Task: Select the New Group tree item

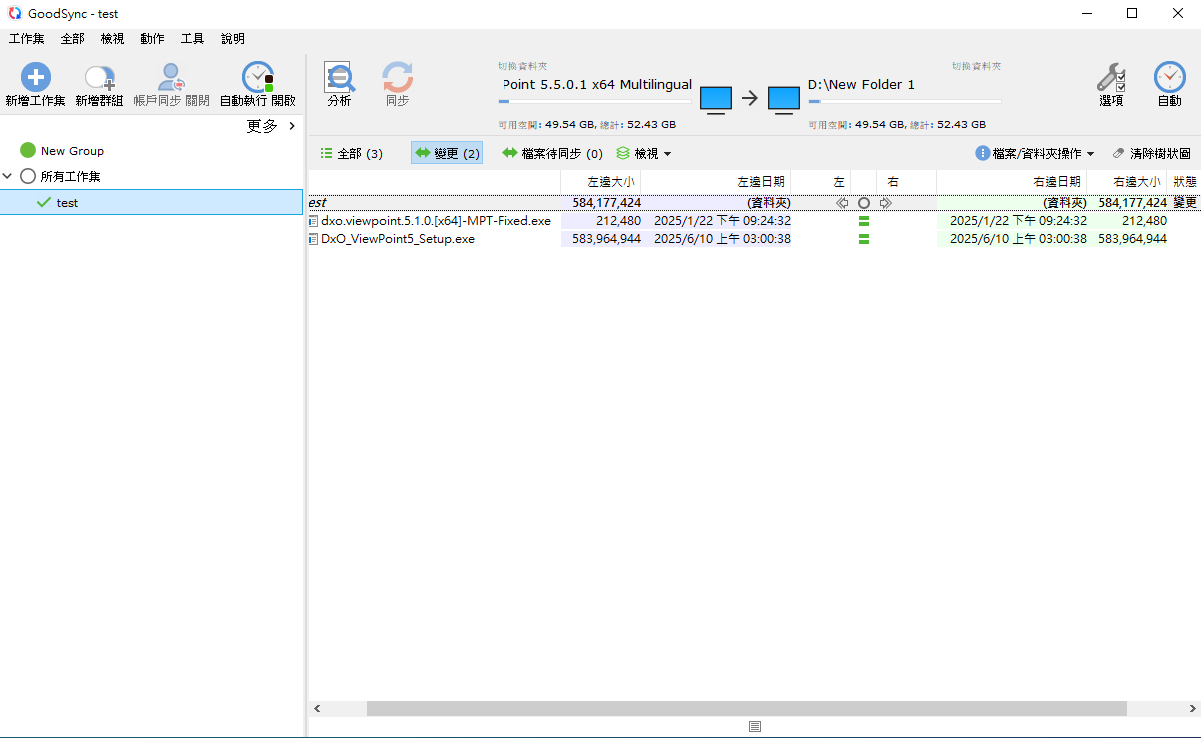Action: point(72,151)
